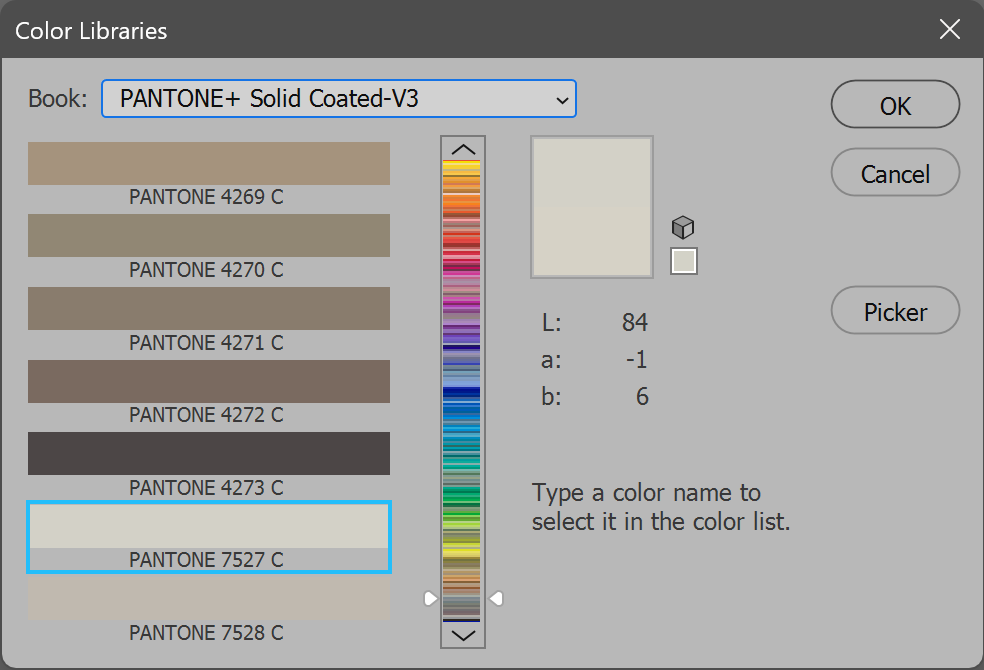Select the PANTONE 7528 C swatch
The height and width of the screenshot is (670, 984).
(208, 599)
